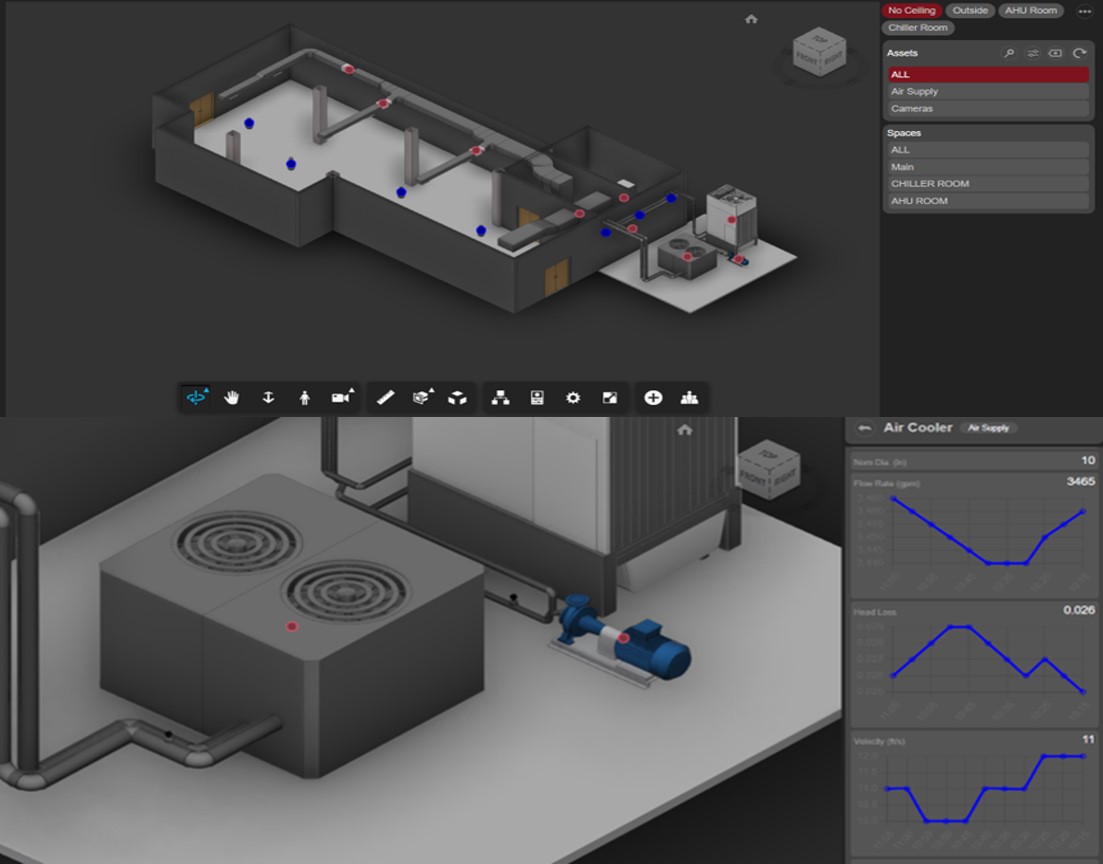Click the Nom Dia value 10

[1088, 461]
